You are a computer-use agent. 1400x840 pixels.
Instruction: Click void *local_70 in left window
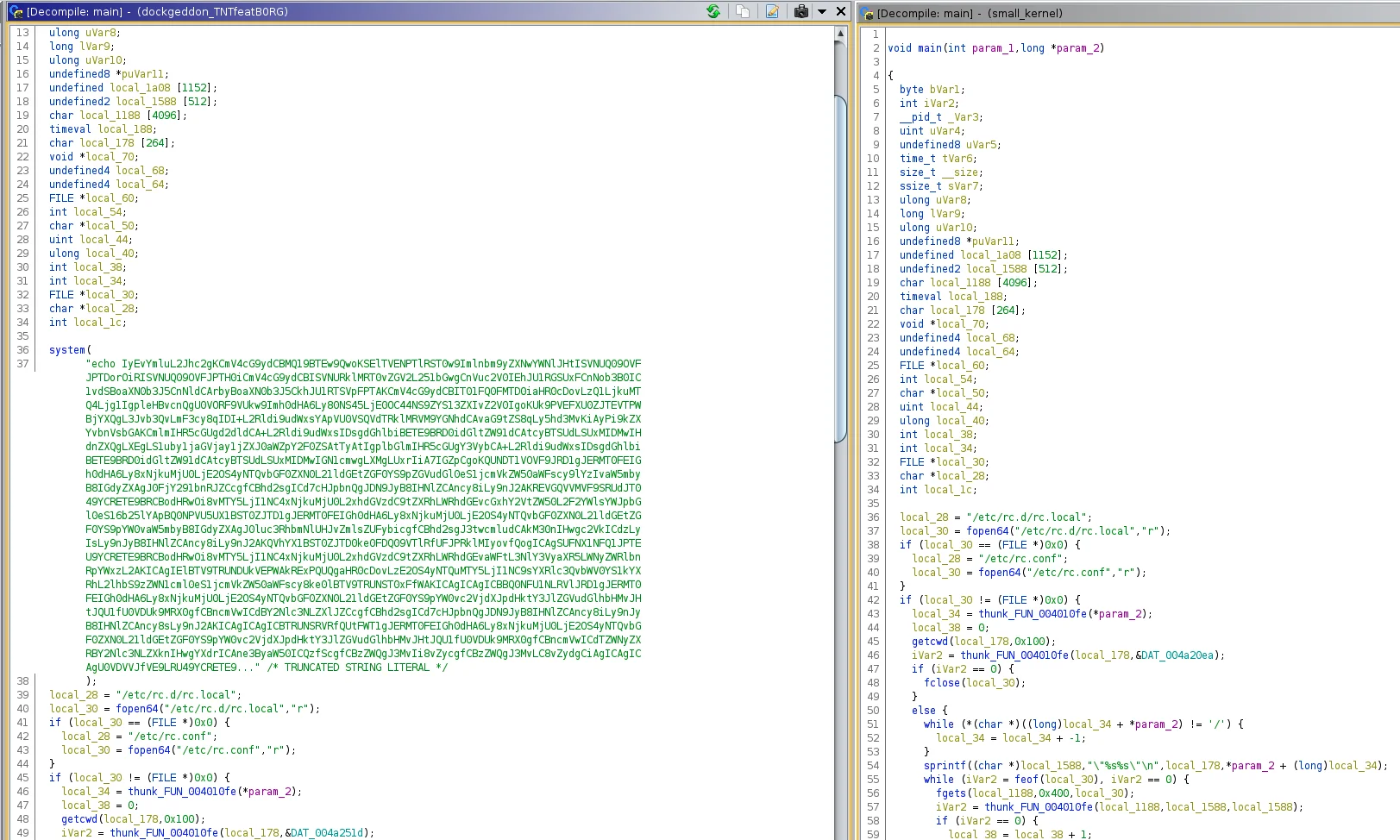click(x=93, y=157)
